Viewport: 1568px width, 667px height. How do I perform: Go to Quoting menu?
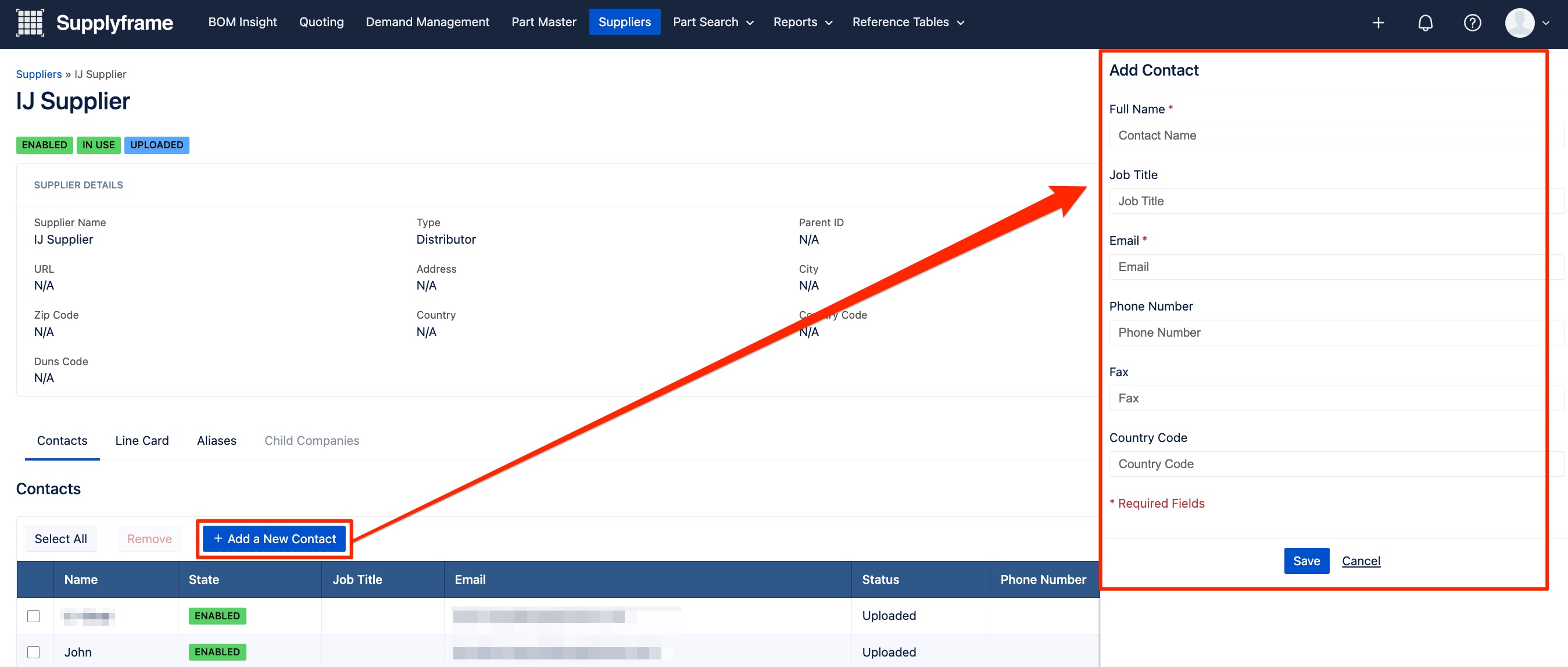(321, 22)
